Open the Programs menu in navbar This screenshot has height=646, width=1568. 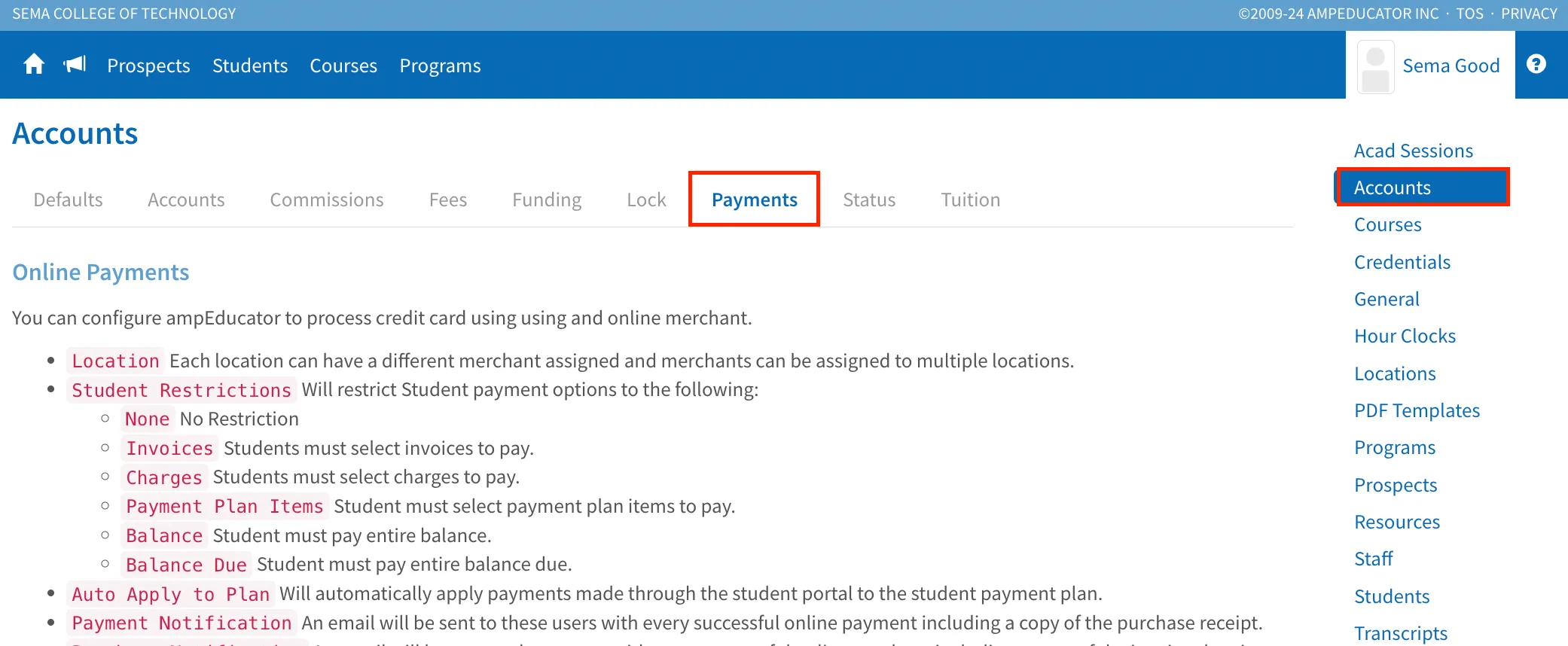tap(440, 66)
